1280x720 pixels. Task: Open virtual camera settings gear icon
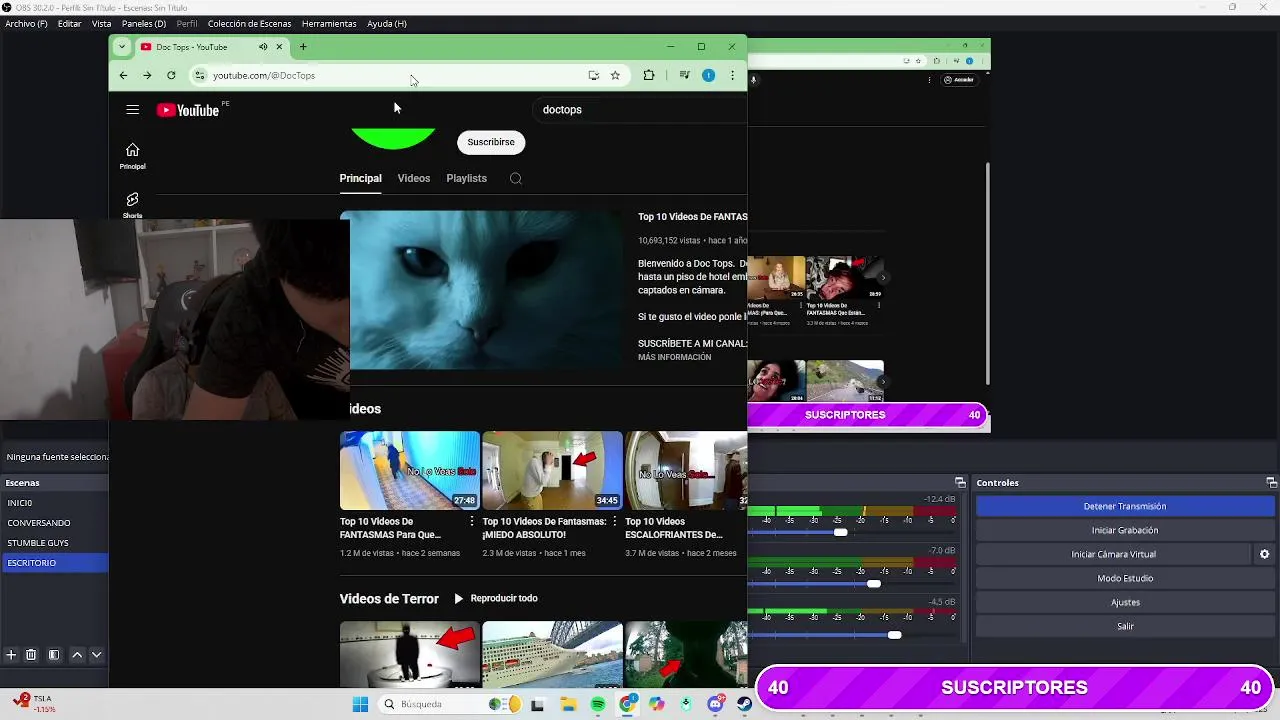coord(1264,554)
